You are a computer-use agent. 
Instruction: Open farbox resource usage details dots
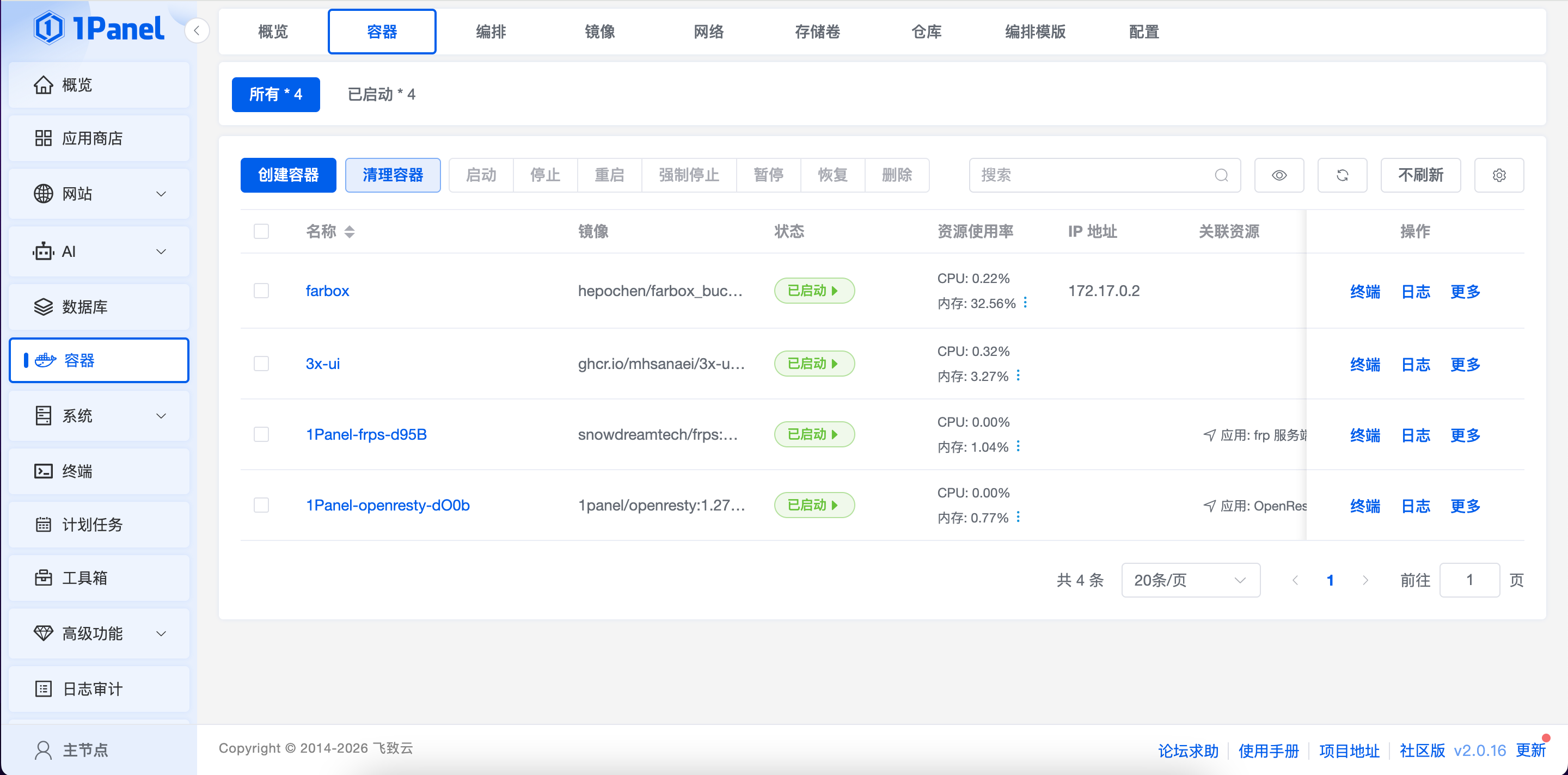[1026, 303]
